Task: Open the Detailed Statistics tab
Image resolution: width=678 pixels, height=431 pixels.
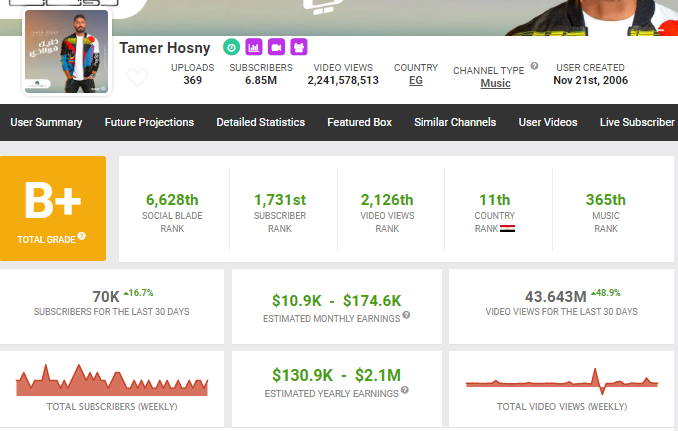Action: tap(260, 122)
